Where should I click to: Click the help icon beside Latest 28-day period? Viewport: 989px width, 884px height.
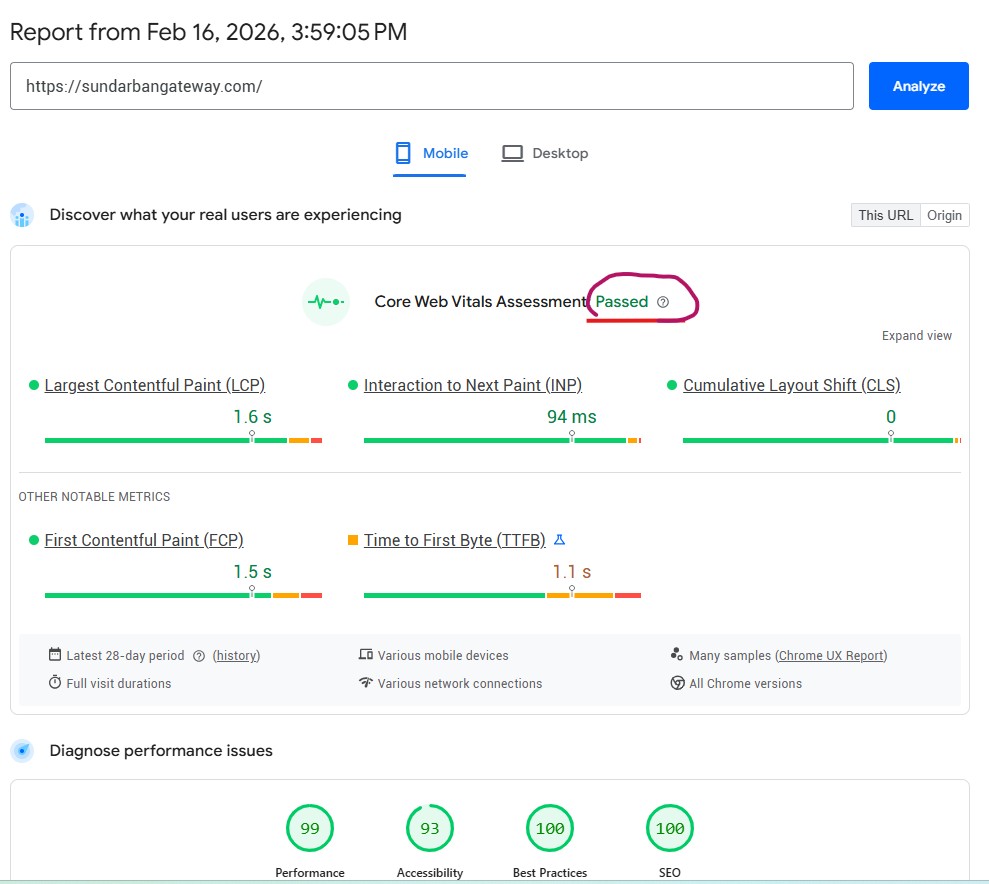click(199, 656)
